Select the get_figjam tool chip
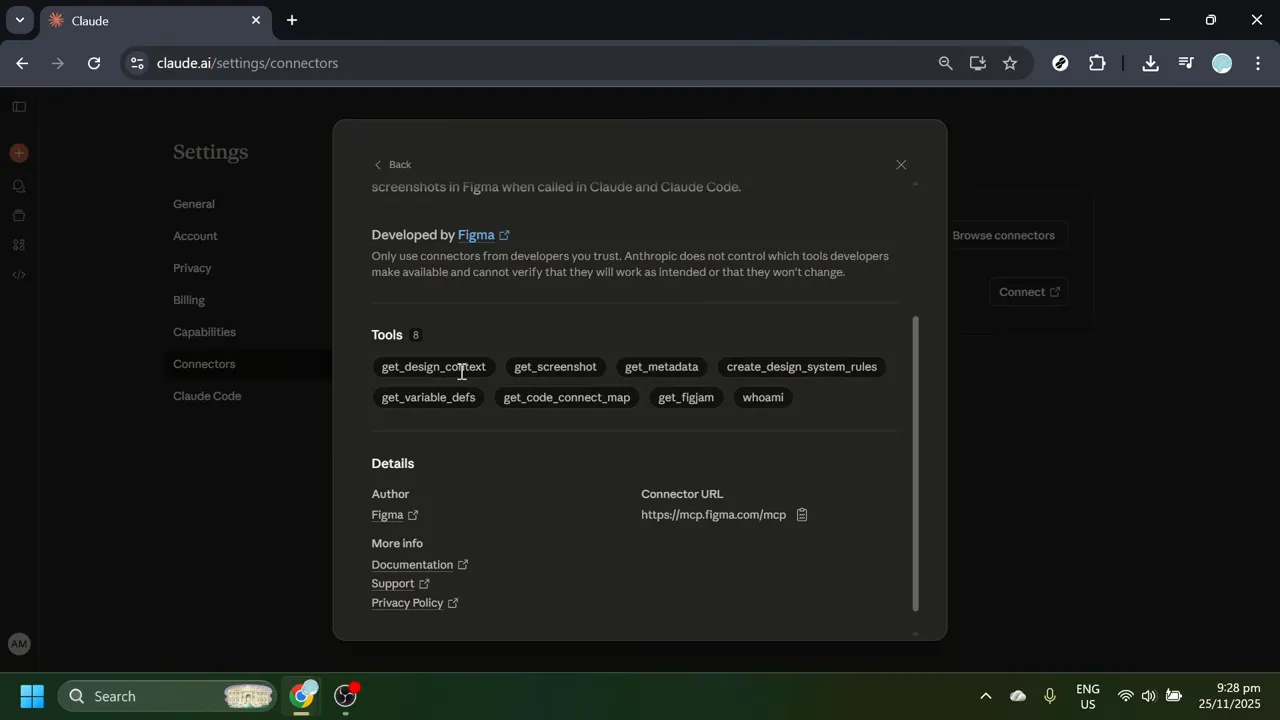This screenshot has height=720, width=1280. 686,398
